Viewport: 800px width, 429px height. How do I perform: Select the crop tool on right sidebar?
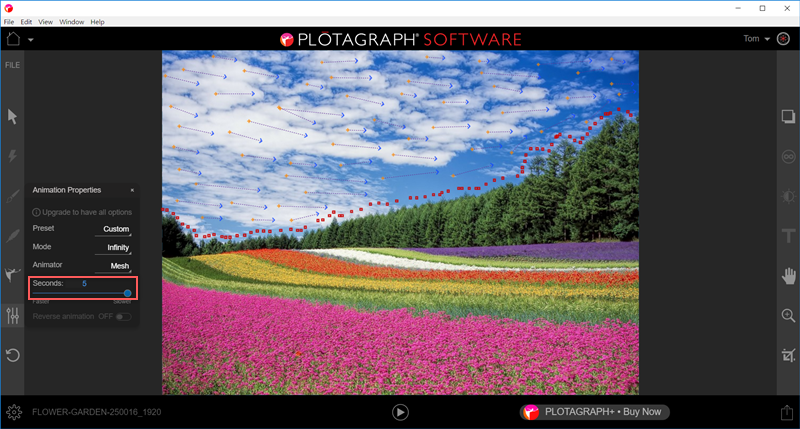click(788, 355)
